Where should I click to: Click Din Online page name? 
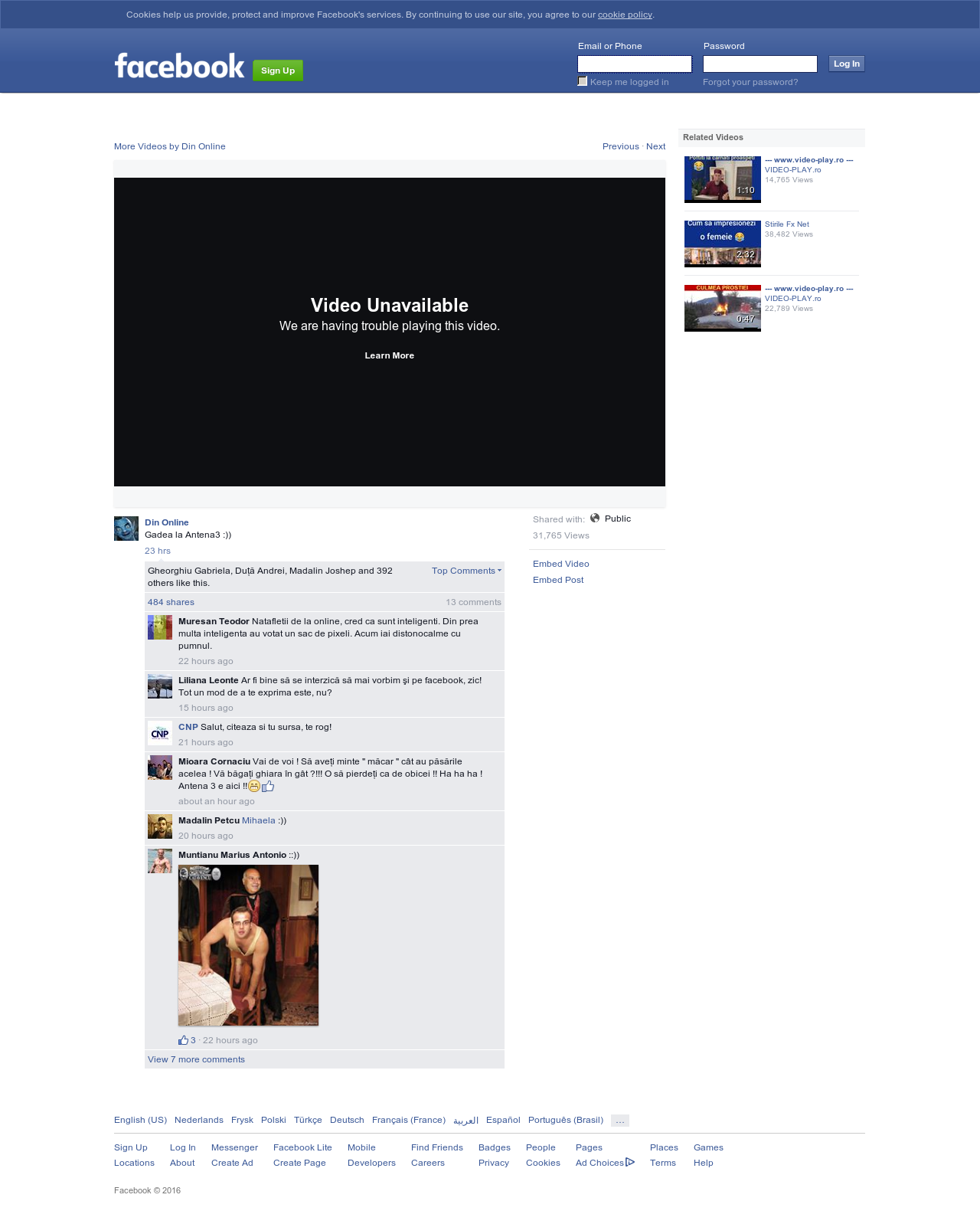click(x=167, y=522)
